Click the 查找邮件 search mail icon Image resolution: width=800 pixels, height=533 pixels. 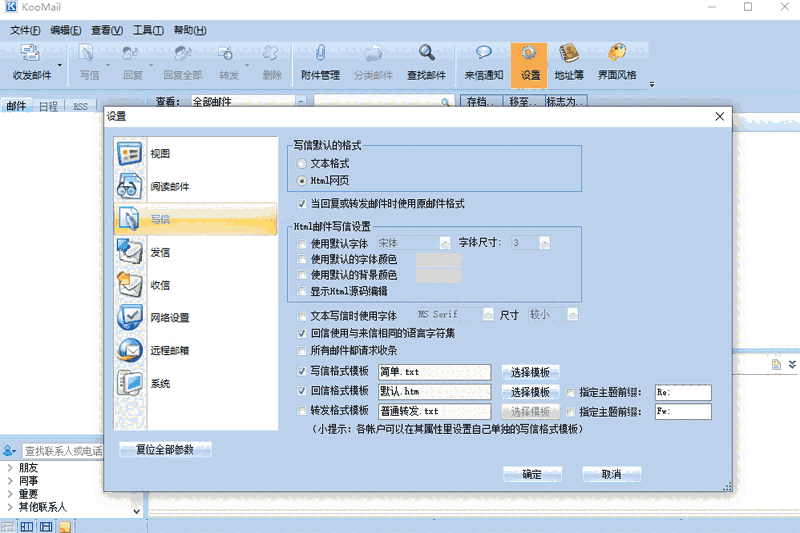[426, 62]
